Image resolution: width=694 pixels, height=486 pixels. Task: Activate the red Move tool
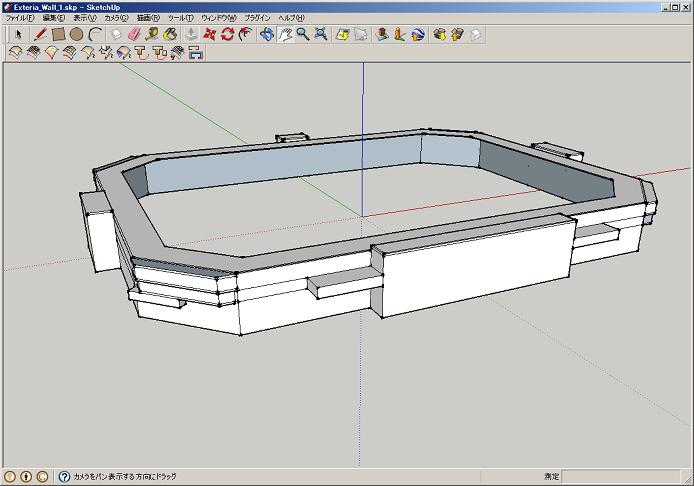[x=210, y=34]
